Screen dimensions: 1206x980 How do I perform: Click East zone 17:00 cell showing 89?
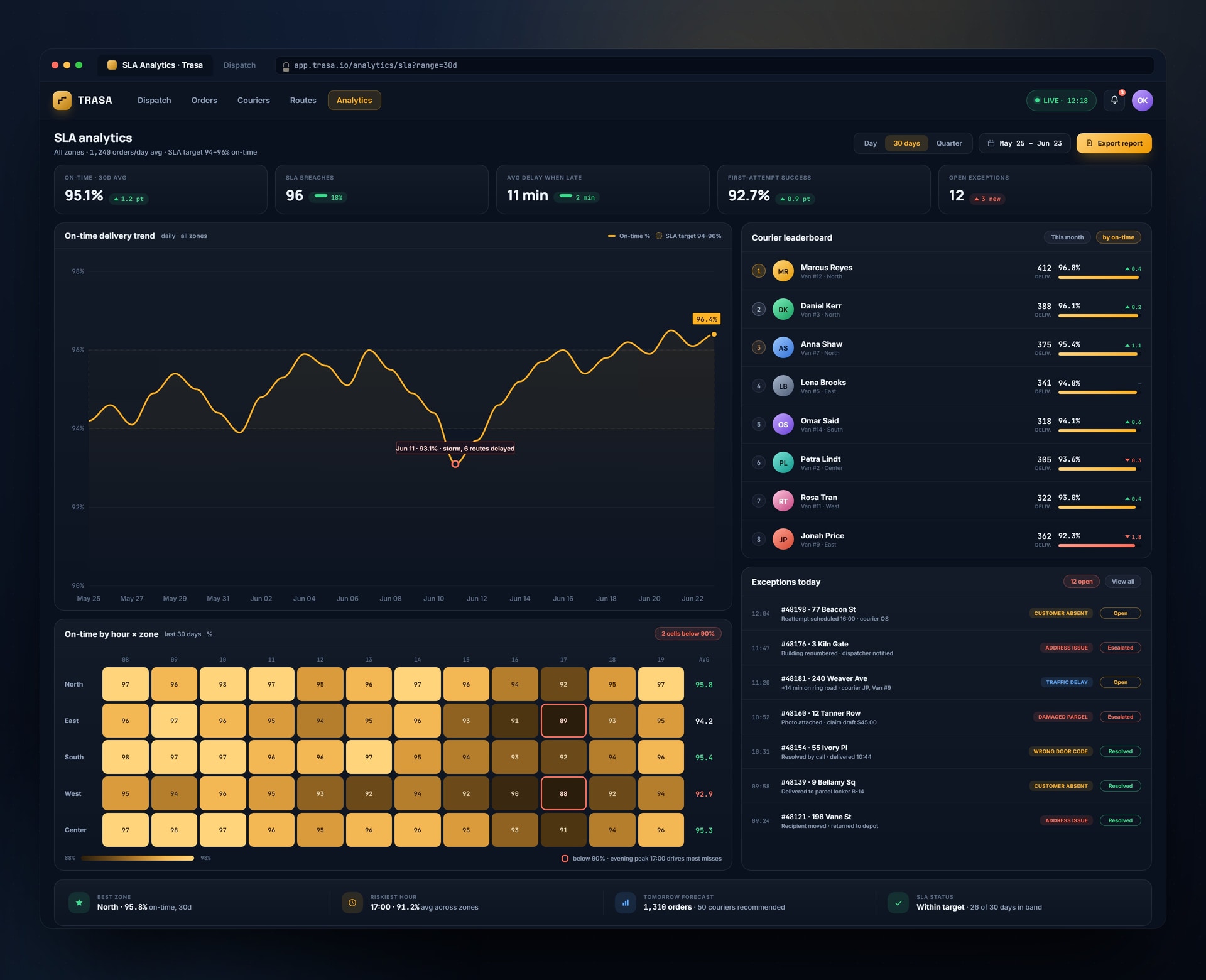[x=563, y=721]
